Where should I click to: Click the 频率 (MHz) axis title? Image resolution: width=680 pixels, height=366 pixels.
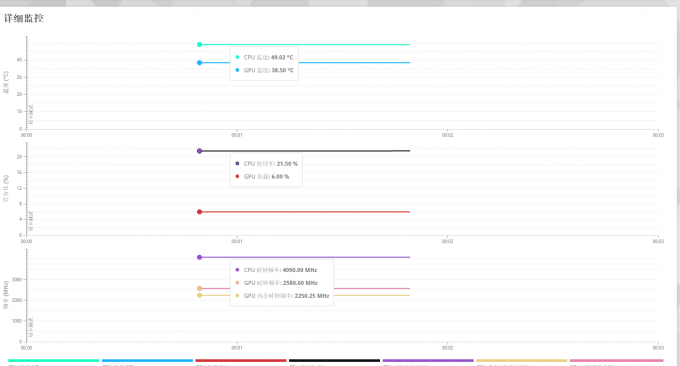6,295
